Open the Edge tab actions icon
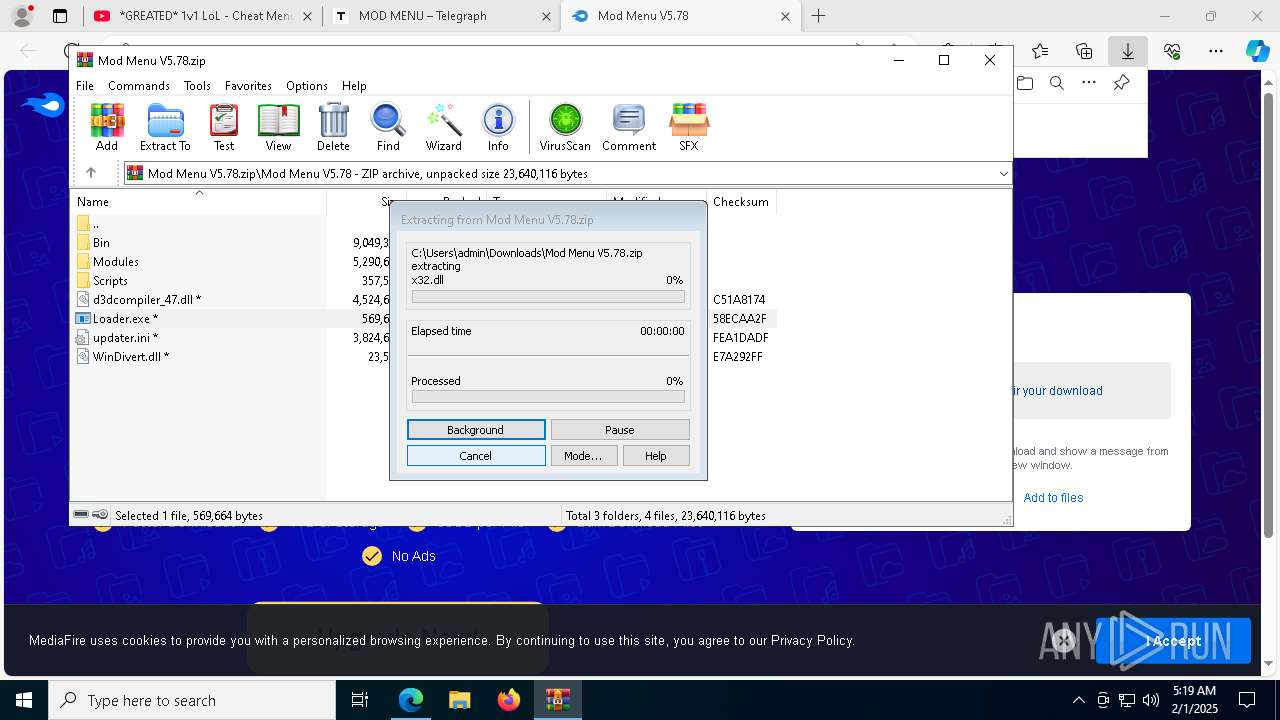Viewport: 1280px width, 720px height. [60, 16]
